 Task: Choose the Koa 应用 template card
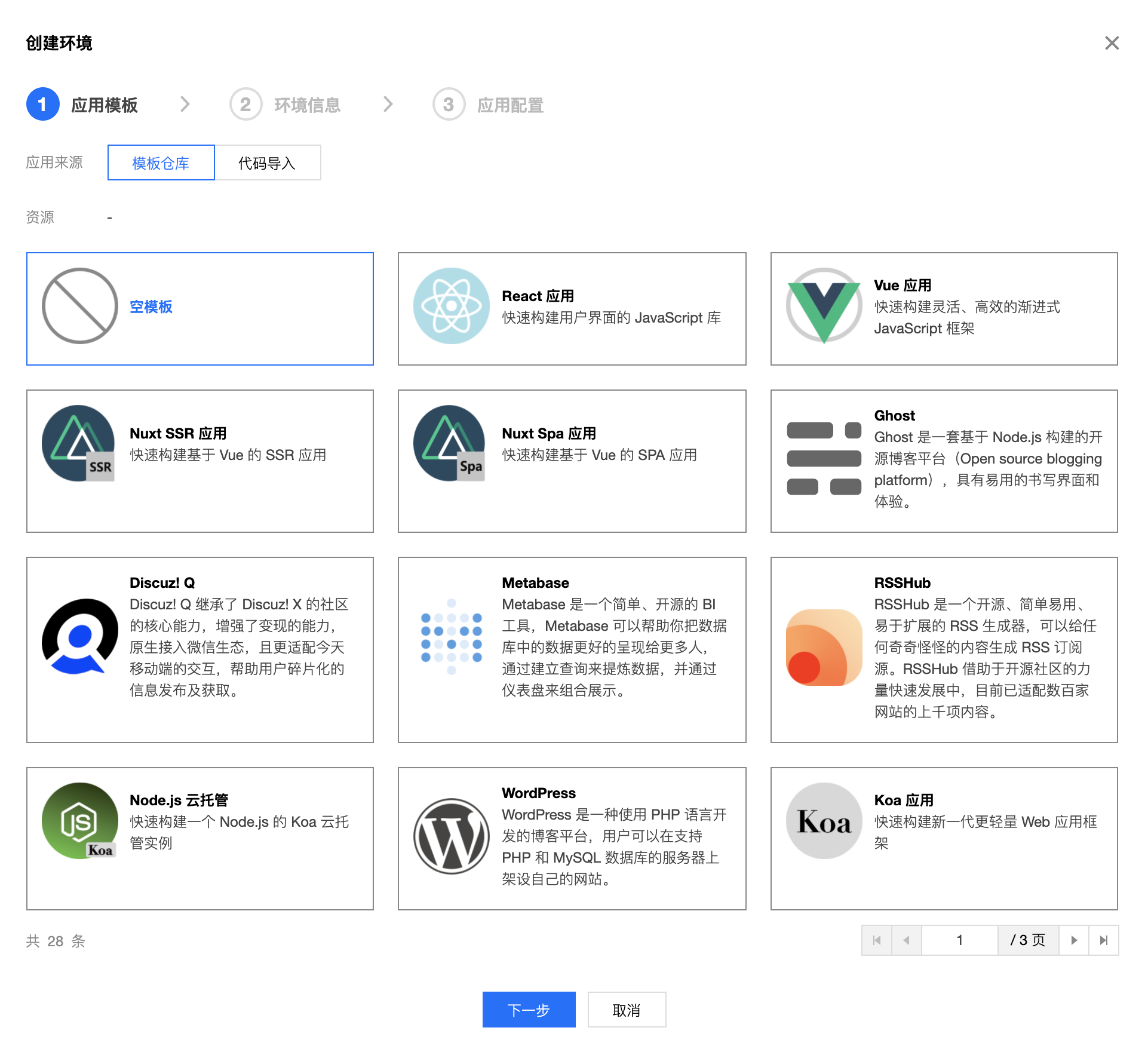pyautogui.click(x=943, y=838)
